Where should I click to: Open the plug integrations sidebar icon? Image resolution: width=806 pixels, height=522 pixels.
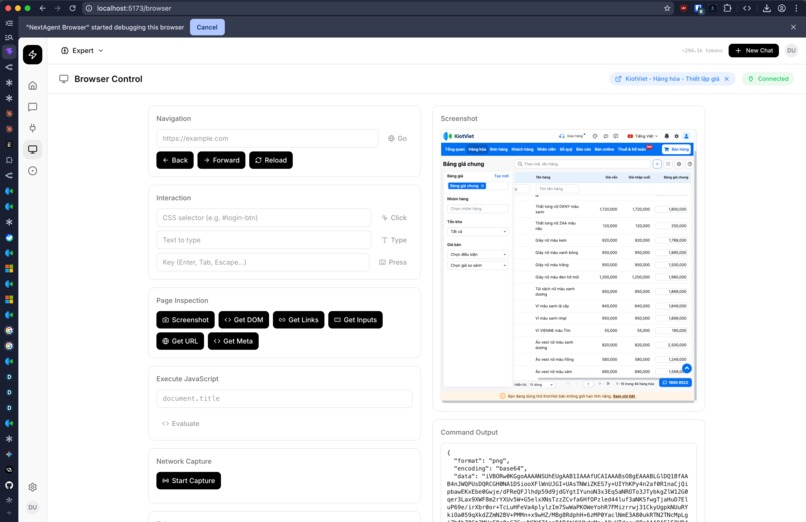coord(32,128)
